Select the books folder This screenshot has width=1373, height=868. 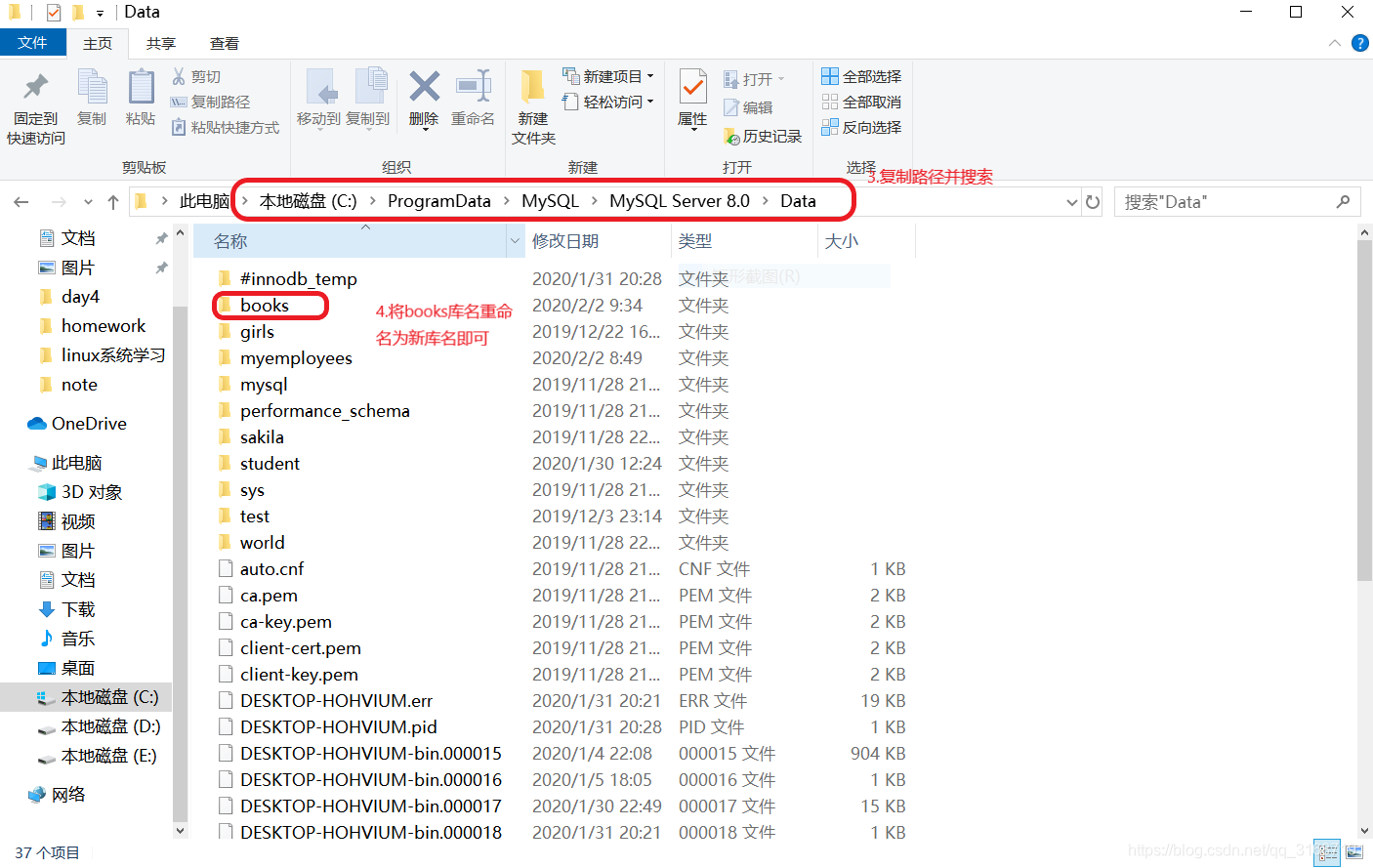point(265,306)
